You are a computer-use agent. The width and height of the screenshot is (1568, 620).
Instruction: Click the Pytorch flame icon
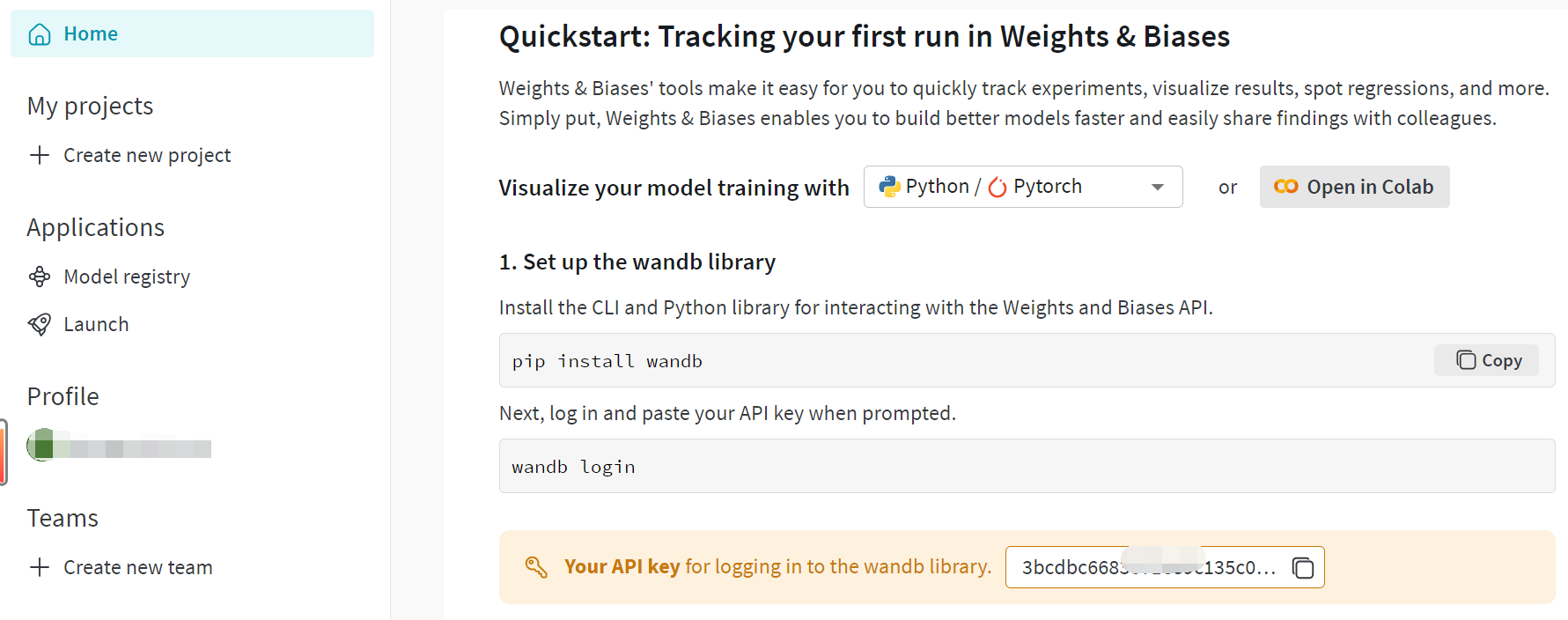999,186
